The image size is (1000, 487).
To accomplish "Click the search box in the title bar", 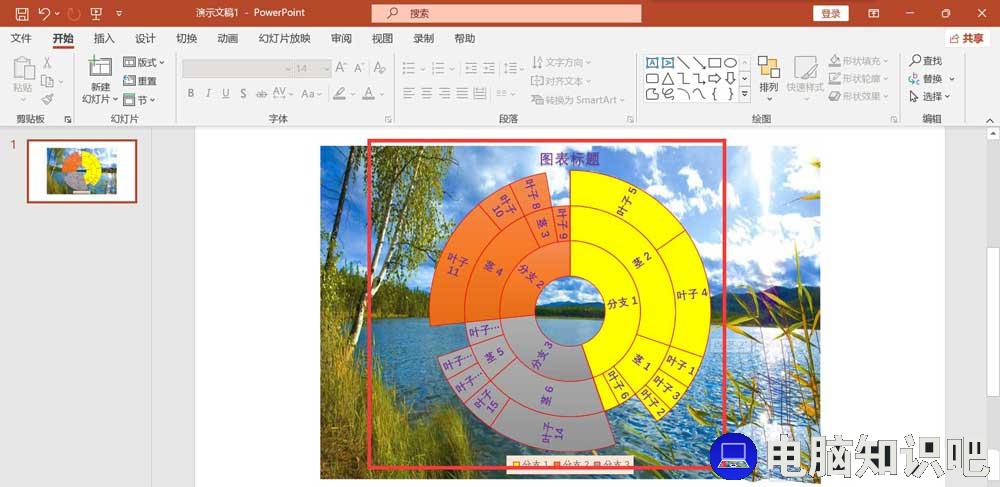I will 506,13.
